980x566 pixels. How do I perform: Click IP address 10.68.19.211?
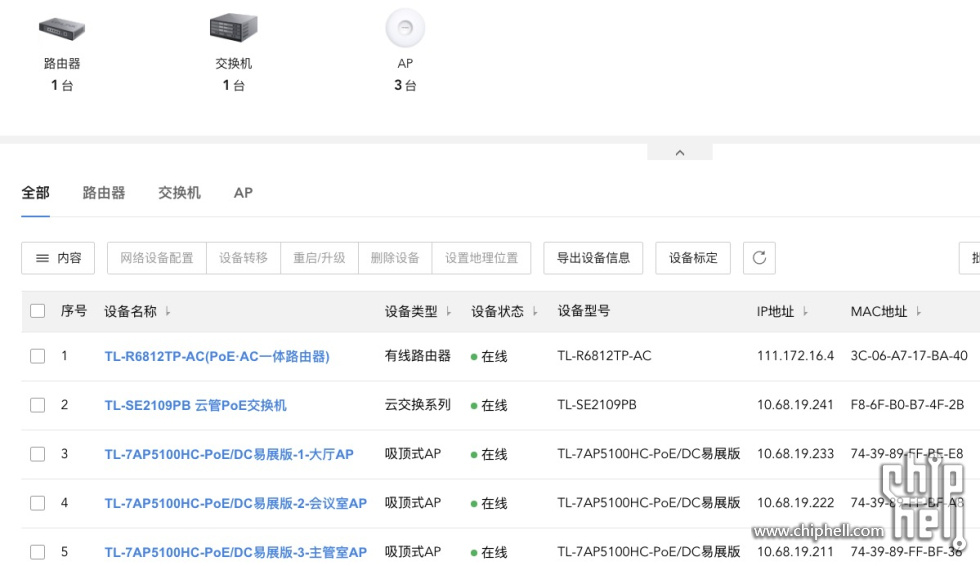coord(796,552)
